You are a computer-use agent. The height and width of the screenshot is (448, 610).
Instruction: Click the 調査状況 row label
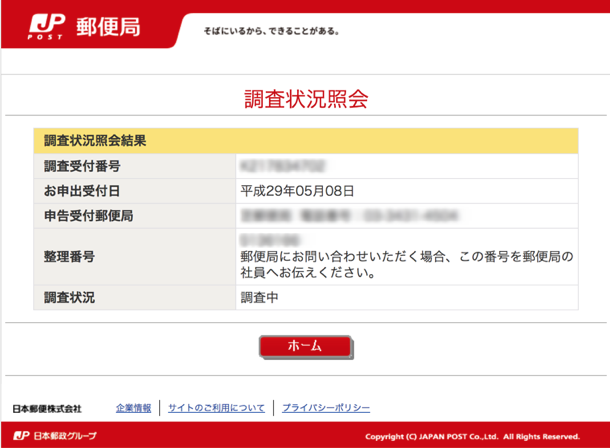[69, 298]
